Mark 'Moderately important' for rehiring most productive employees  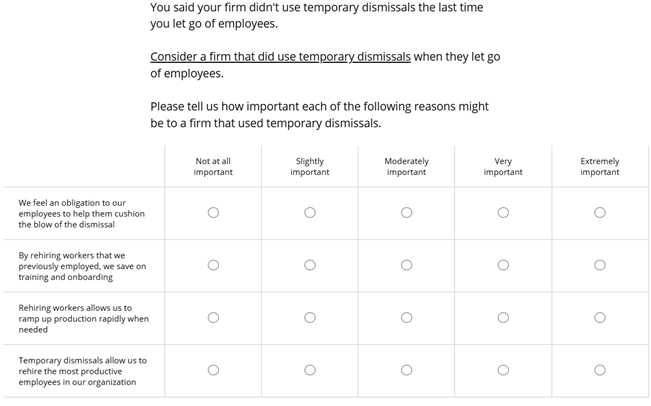click(x=406, y=370)
